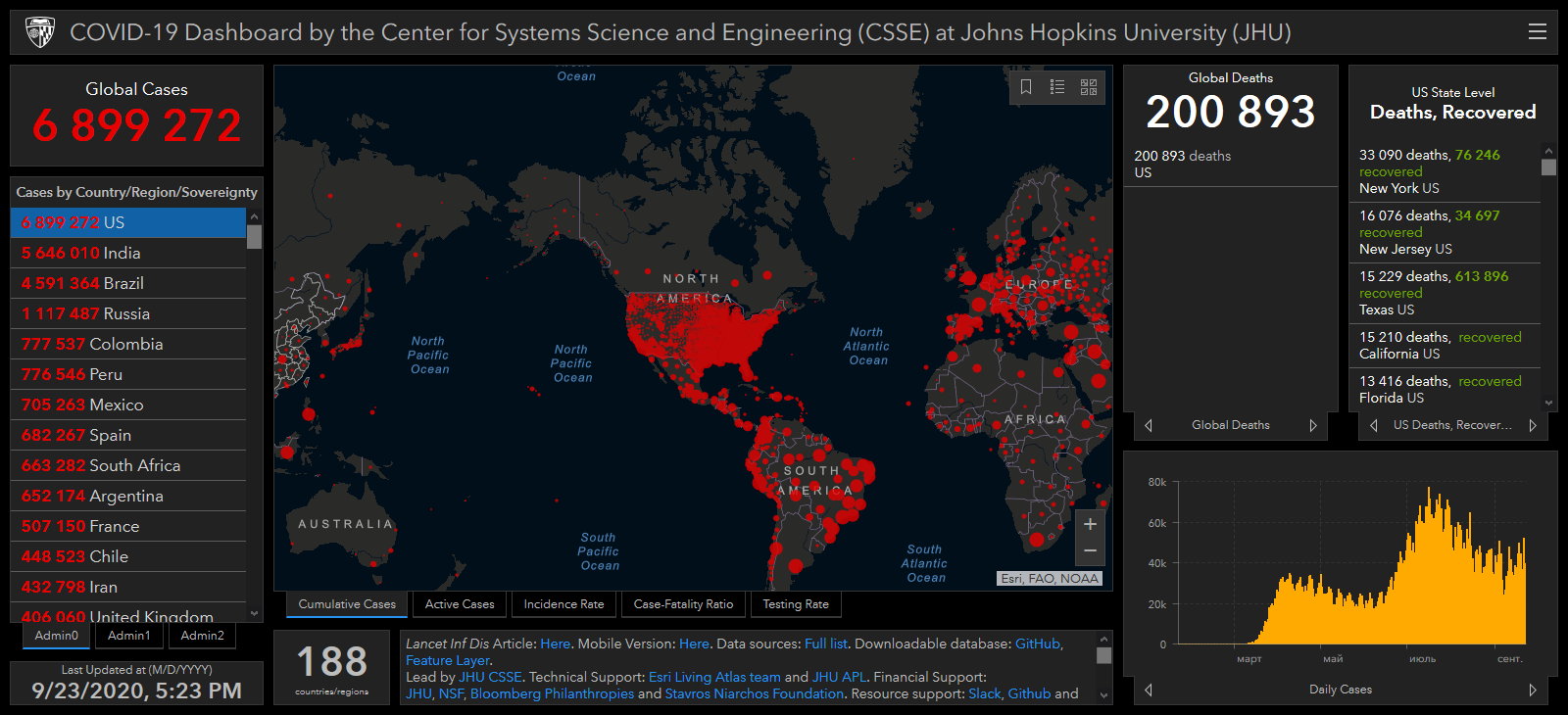The height and width of the screenshot is (715, 1568).
Task: Go to next Global Deaths panel
Action: coord(1313,425)
